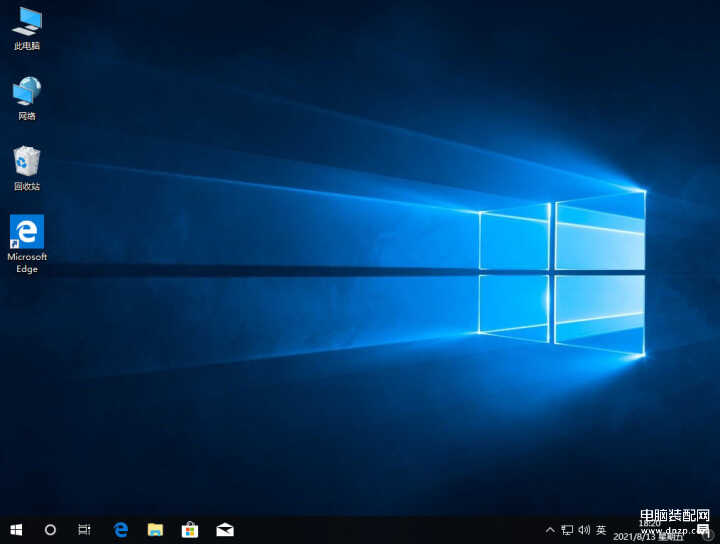This screenshot has width=720, height=544.
Task: Open the network status tray icon
Action: tap(567, 530)
